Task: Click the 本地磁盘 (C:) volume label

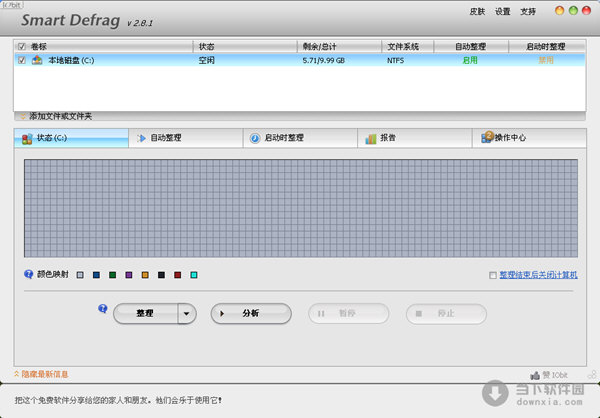Action: pos(71,60)
